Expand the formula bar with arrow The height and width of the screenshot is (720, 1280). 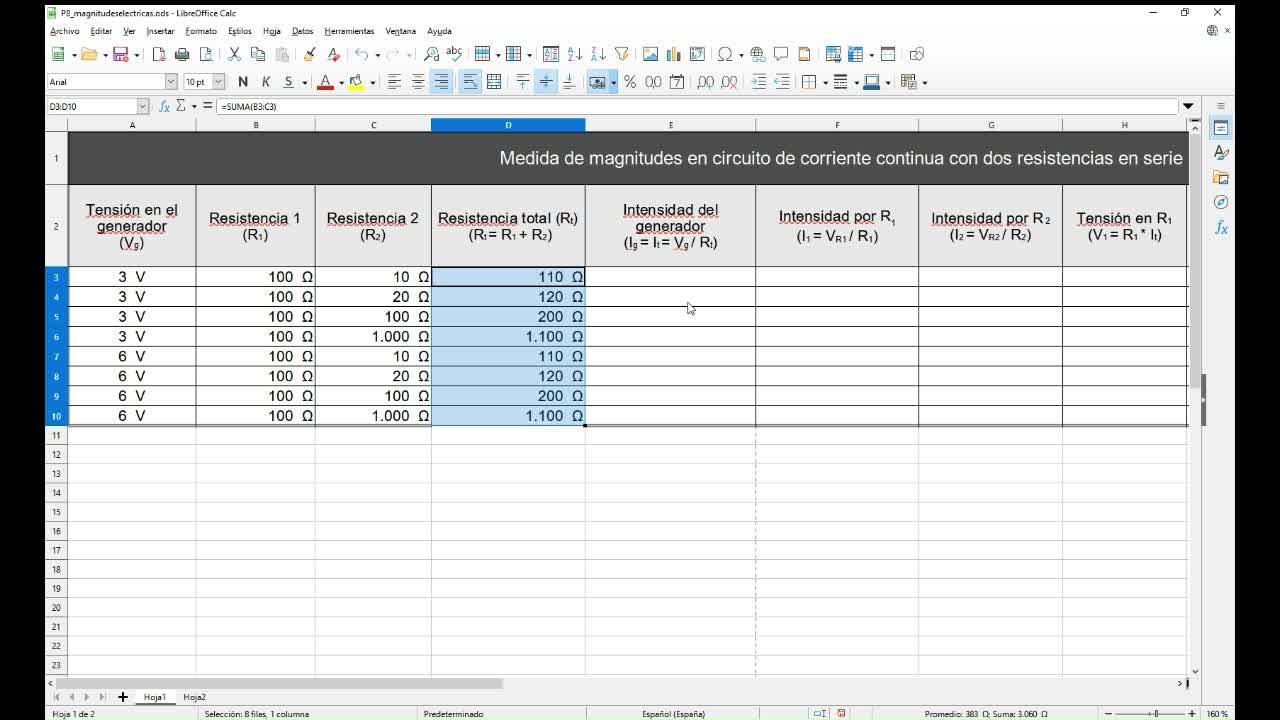(x=1188, y=106)
